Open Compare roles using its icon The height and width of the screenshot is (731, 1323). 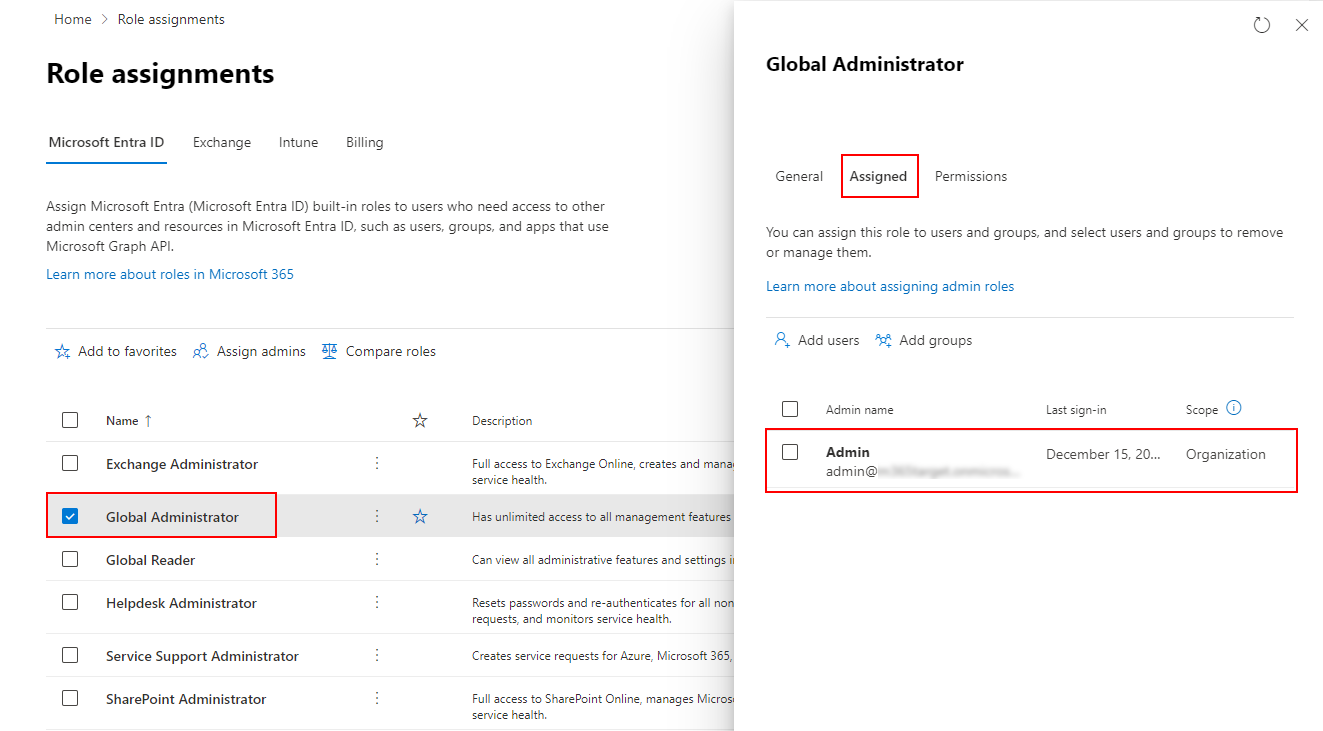[329, 351]
